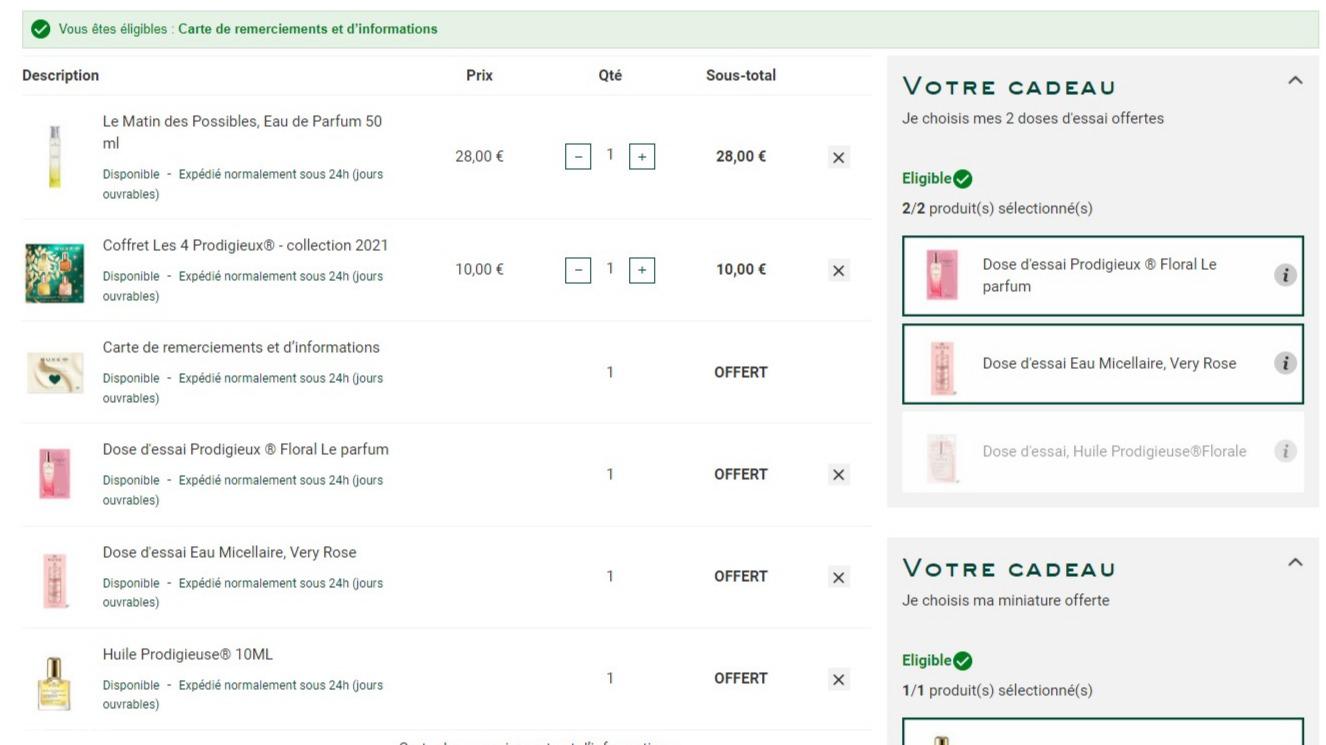Image resolution: width=1326 pixels, height=745 pixels.
Task: Select Dose d'essai Huile Prodigieuse Florale gift
Action: click(1103, 452)
